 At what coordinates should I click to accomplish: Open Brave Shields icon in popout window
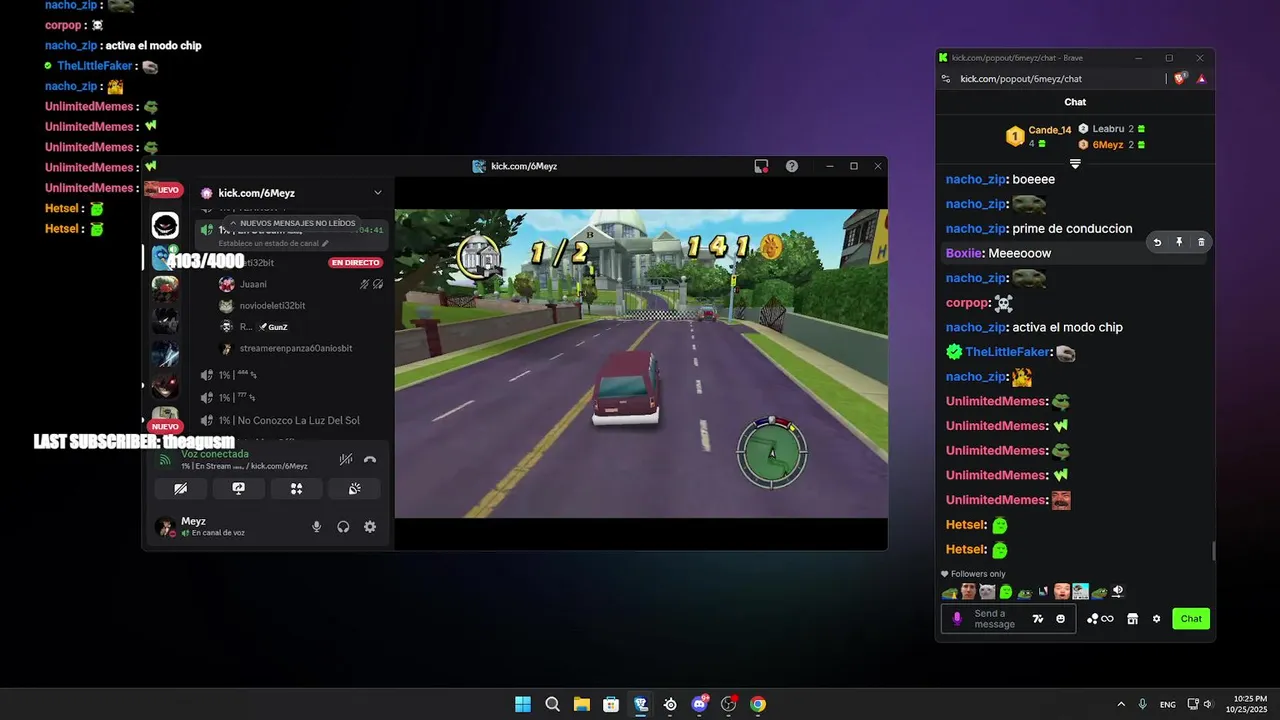point(1181,79)
